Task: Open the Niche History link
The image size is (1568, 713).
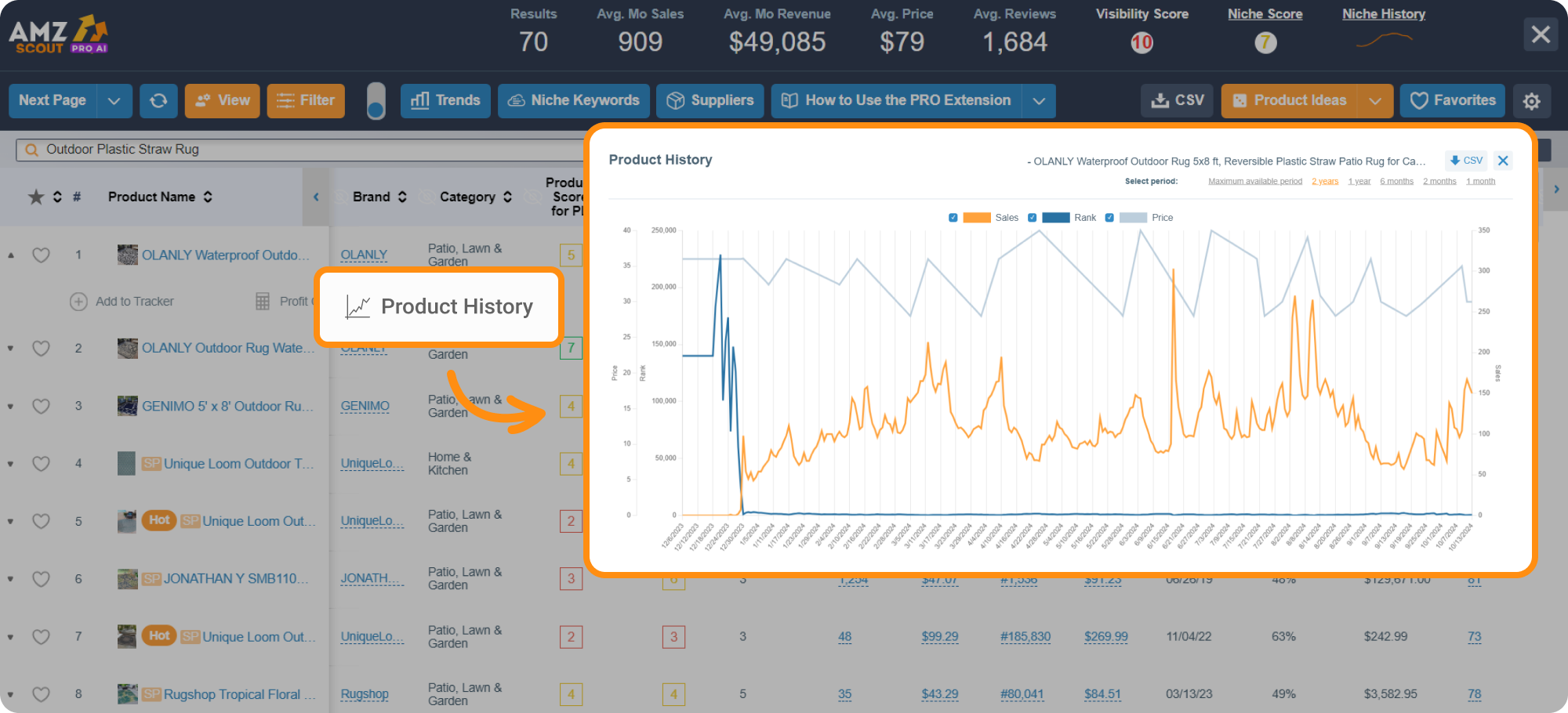Action: (x=1383, y=13)
